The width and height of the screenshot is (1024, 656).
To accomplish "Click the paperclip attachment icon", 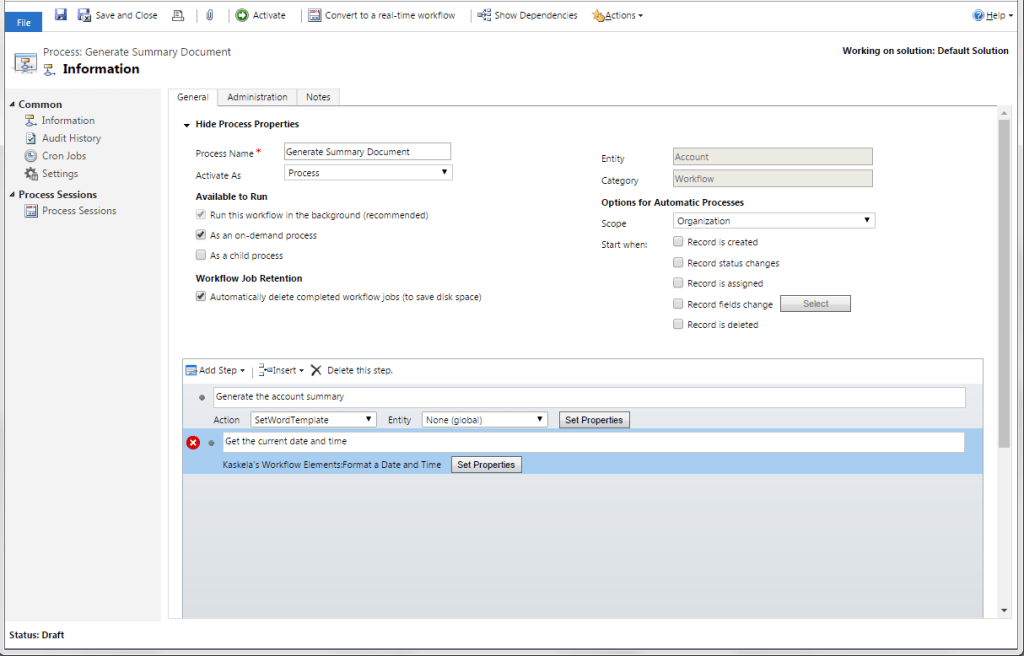I will (210, 14).
